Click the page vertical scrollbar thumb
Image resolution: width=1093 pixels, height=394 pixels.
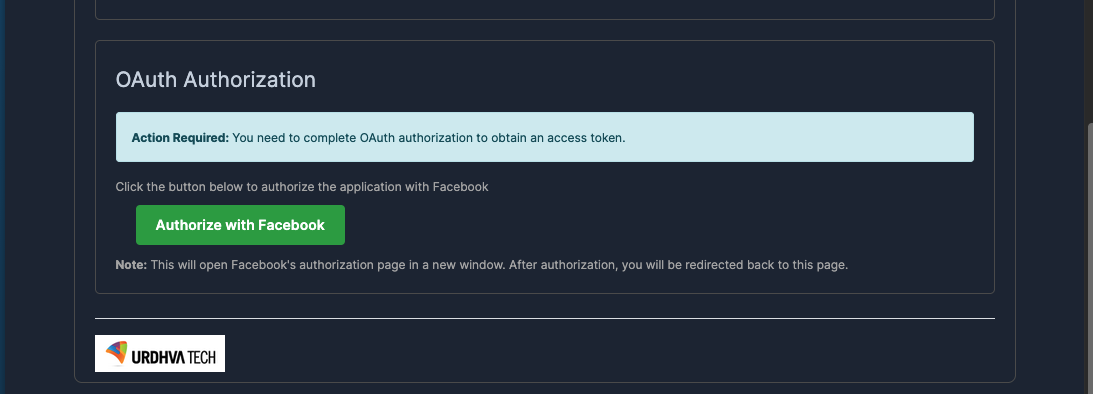(1089, 258)
